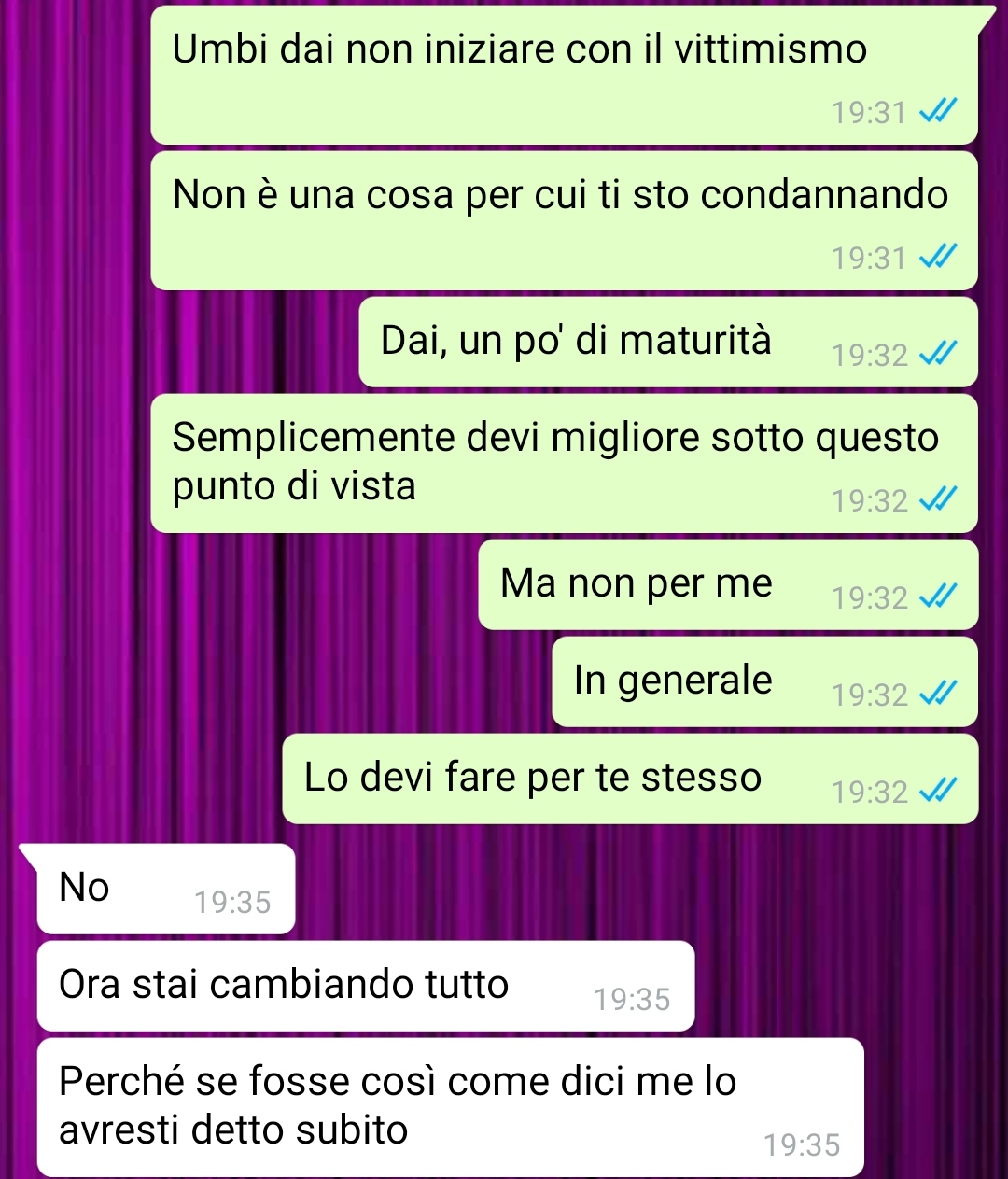Tap the double check next to 'Dai, un po' di maturità'

tap(938, 355)
